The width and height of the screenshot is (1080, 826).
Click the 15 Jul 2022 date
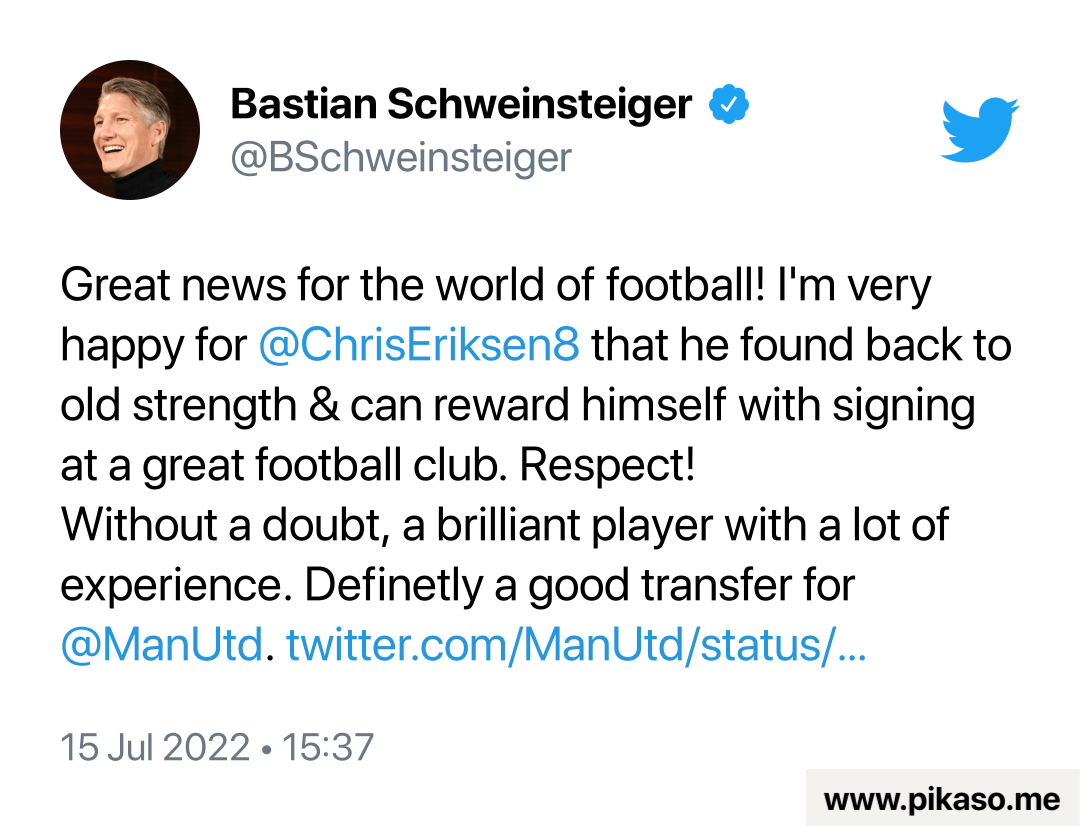click(x=155, y=747)
